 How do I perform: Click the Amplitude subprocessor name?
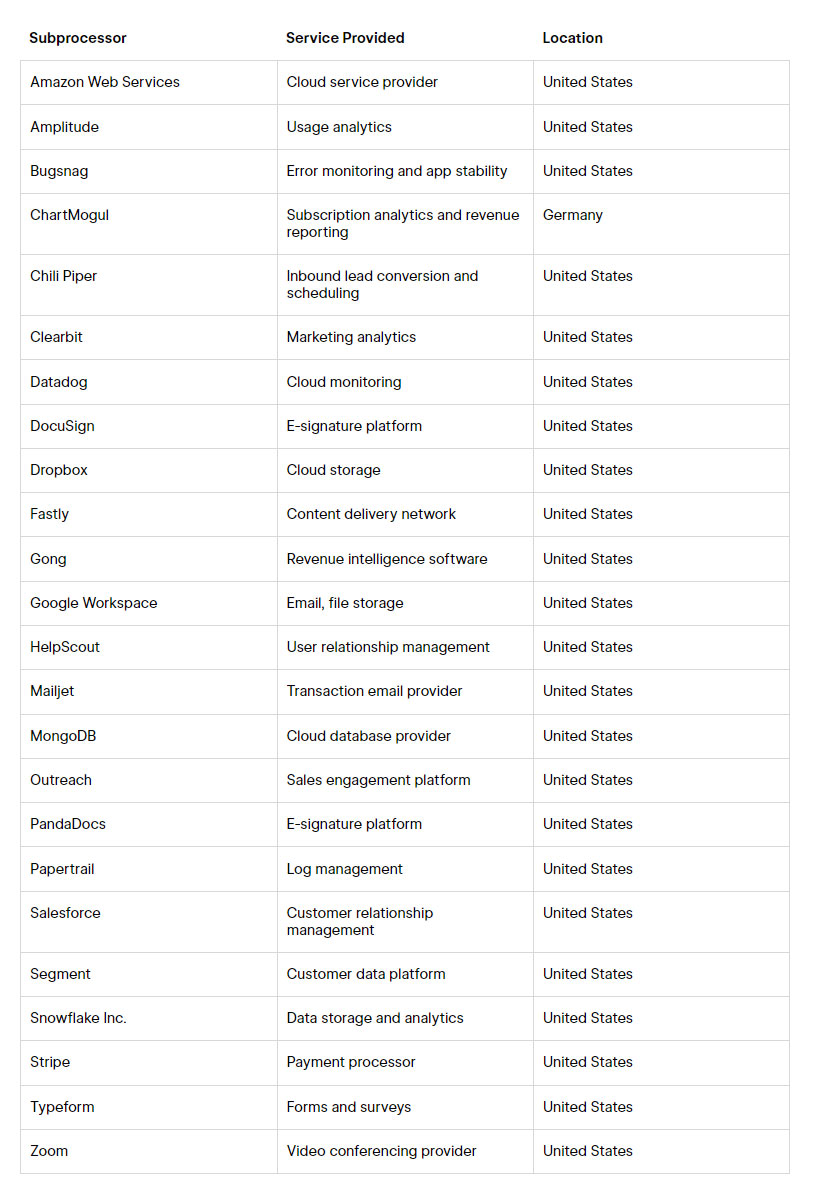click(x=64, y=127)
